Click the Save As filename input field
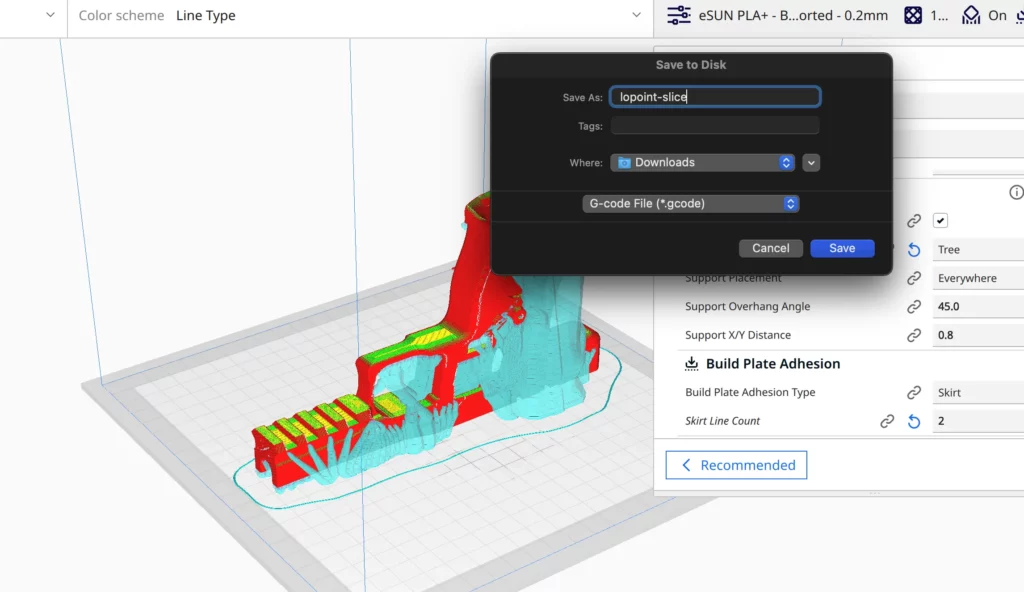 (x=714, y=97)
